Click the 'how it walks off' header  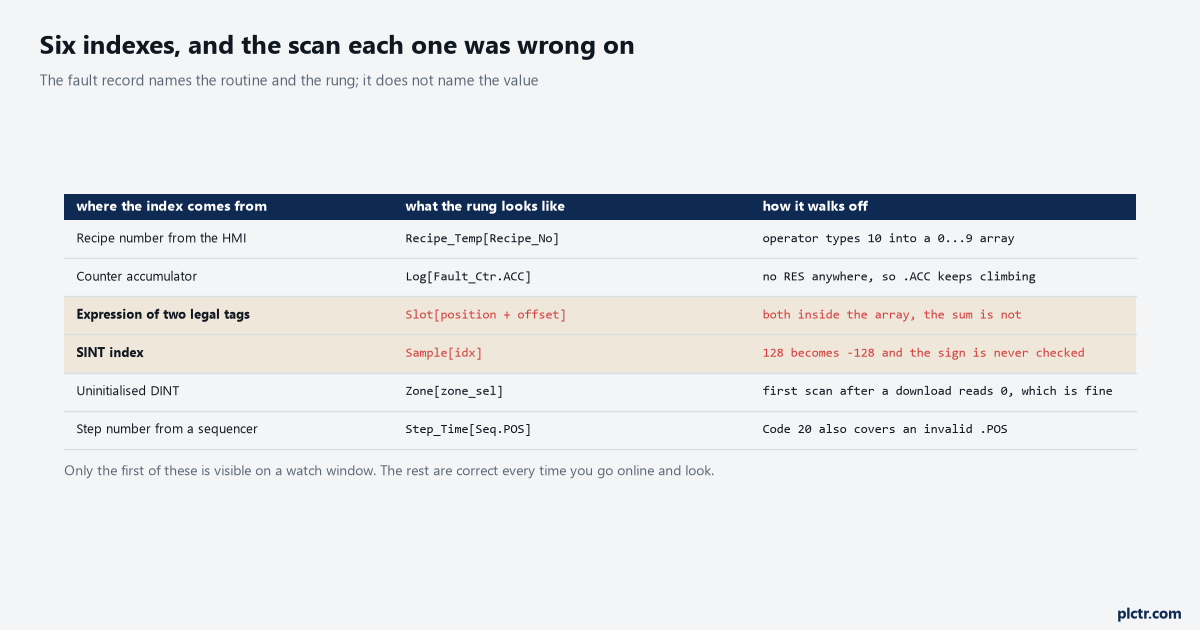pos(815,206)
